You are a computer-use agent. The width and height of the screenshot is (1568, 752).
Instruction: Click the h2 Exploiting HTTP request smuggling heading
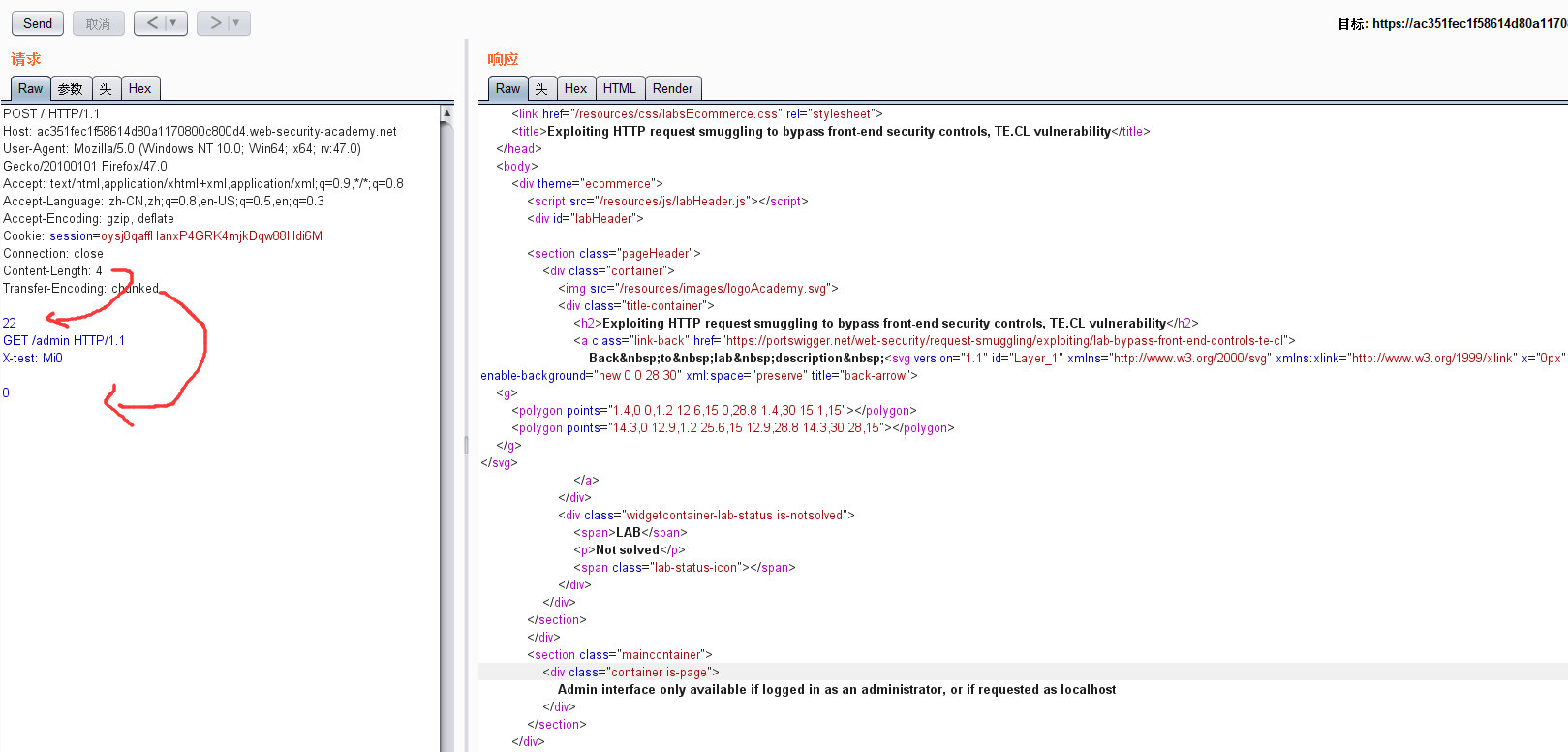[x=886, y=323]
